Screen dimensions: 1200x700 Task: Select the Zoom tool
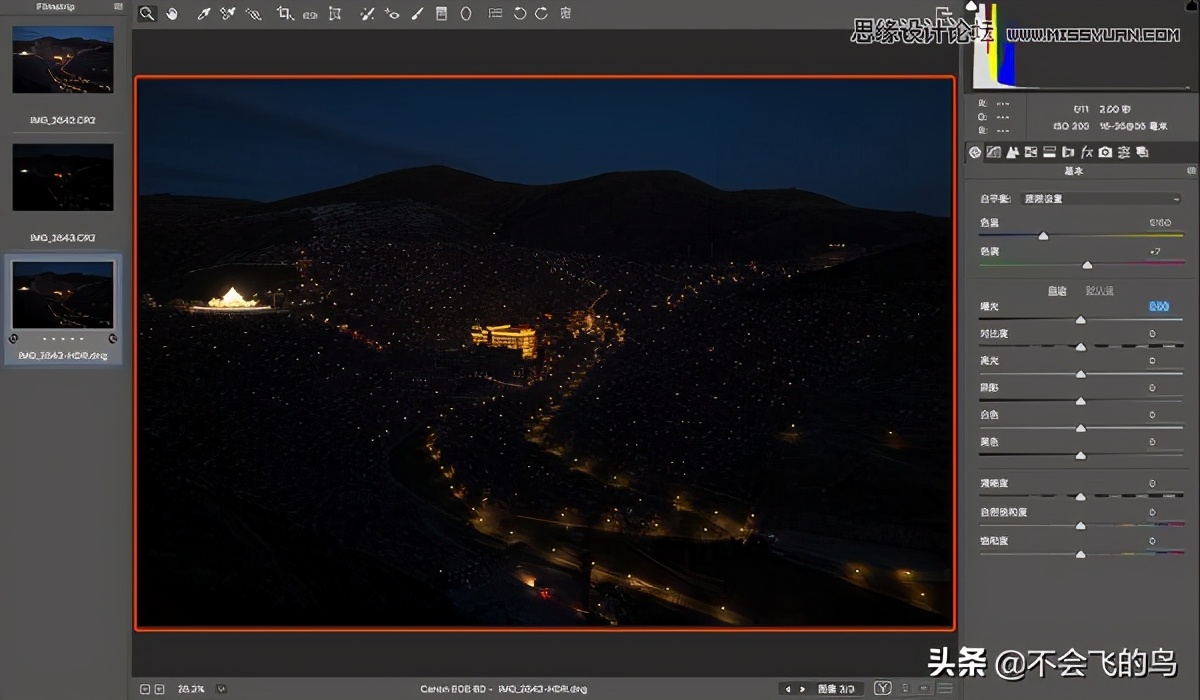(x=147, y=13)
